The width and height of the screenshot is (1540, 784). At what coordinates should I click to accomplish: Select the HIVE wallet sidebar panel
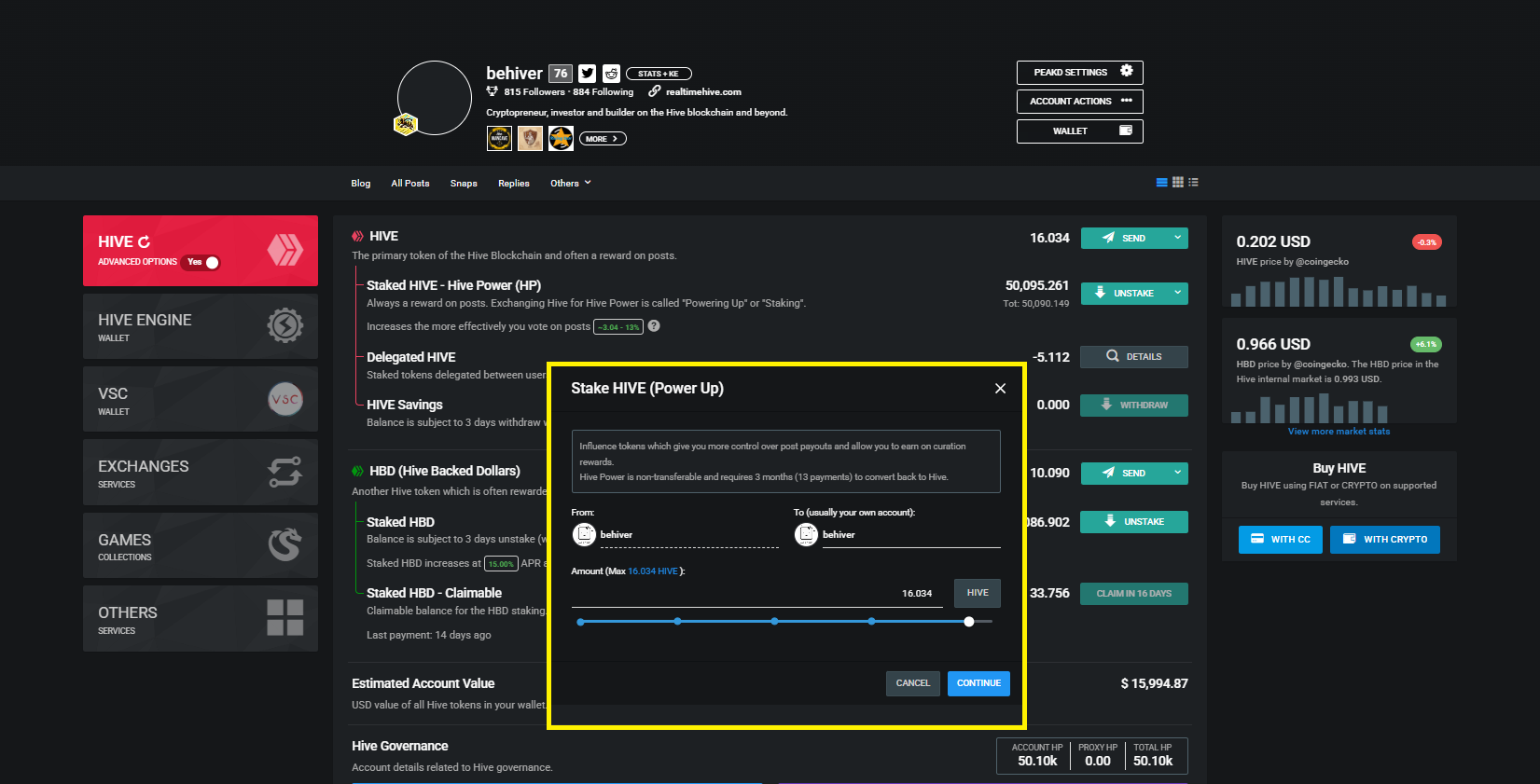coord(201,251)
